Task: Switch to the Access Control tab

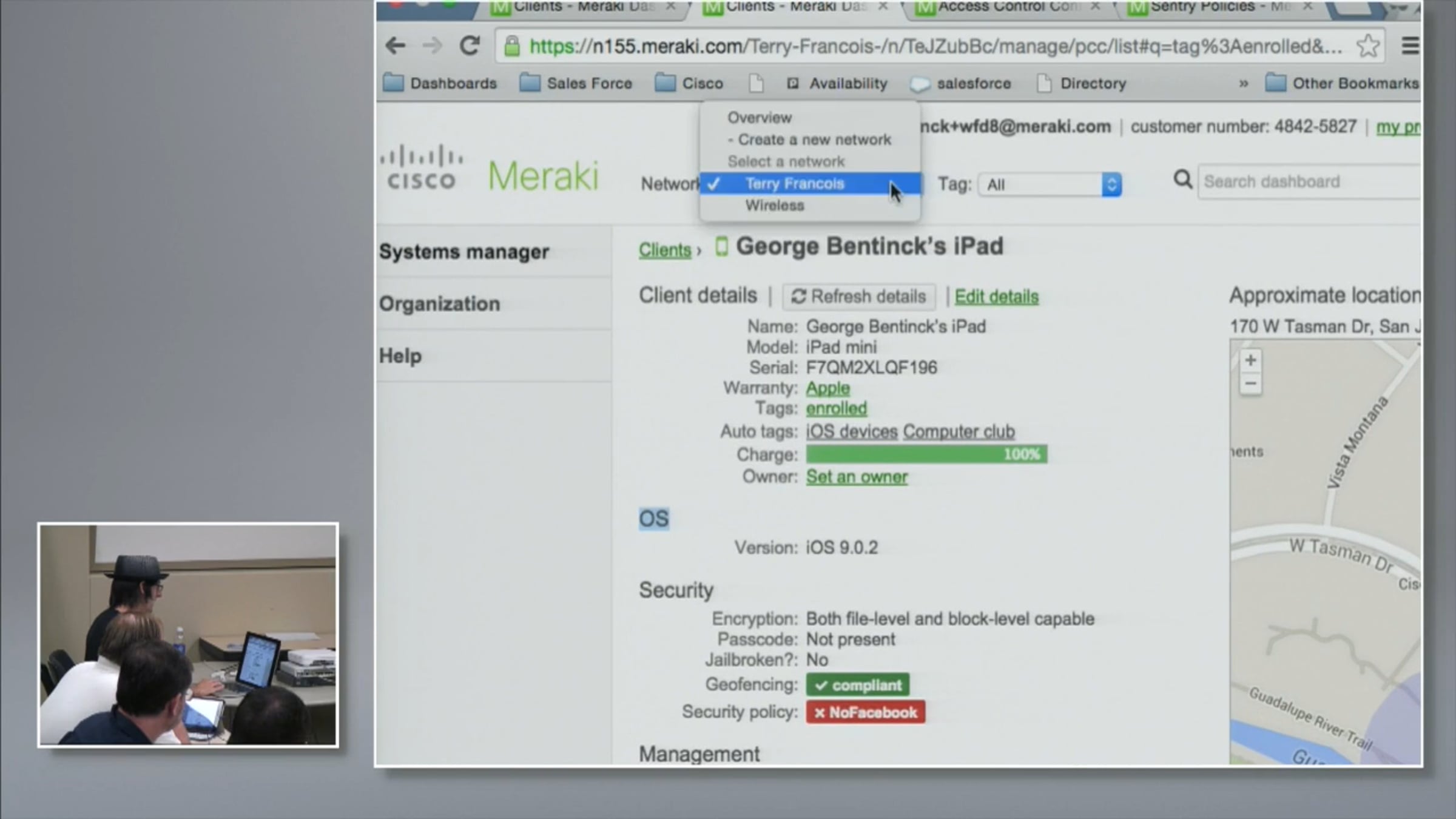Action: [x=1008, y=8]
